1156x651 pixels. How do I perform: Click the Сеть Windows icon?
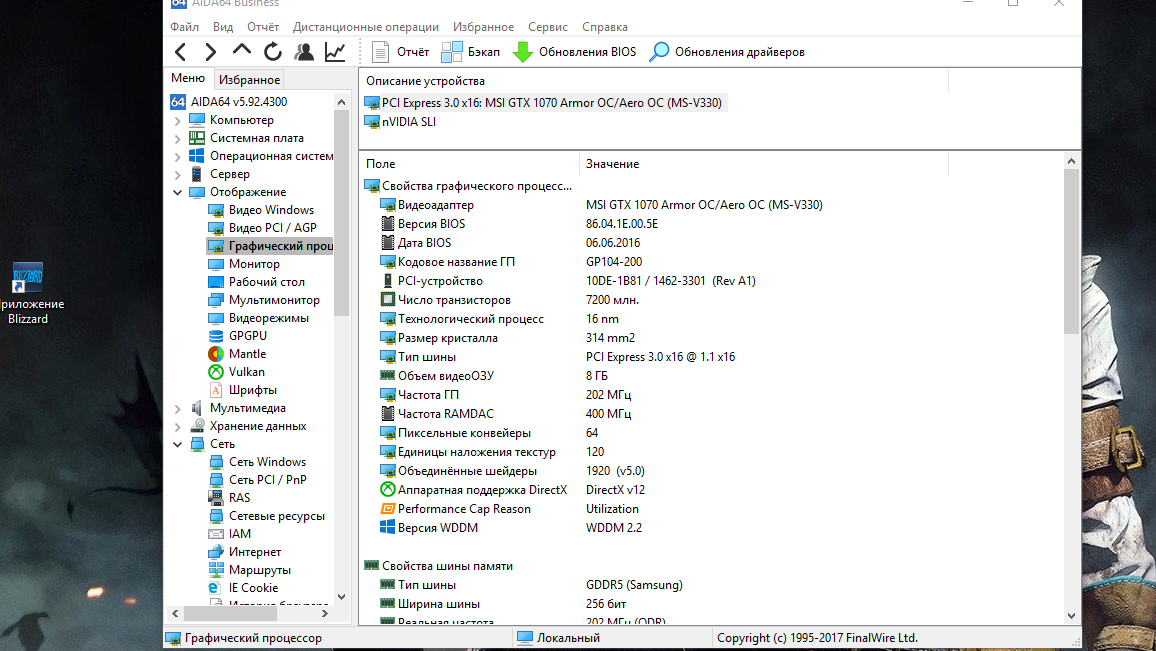point(216,462)
